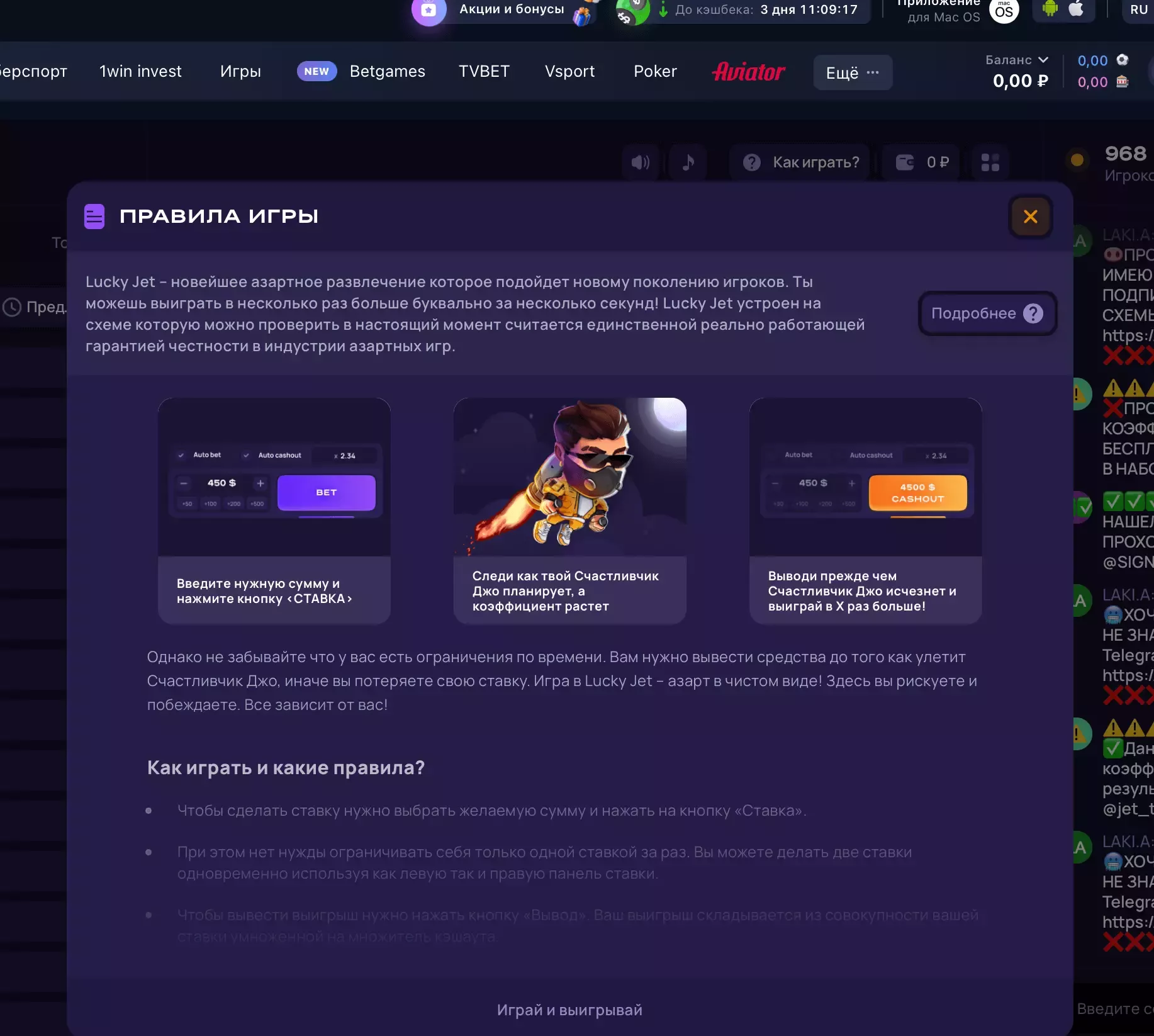The image size is (1154, 1036).
Task: Click the Акции и бонусы gift icon
Action: (x=429, y=10)
